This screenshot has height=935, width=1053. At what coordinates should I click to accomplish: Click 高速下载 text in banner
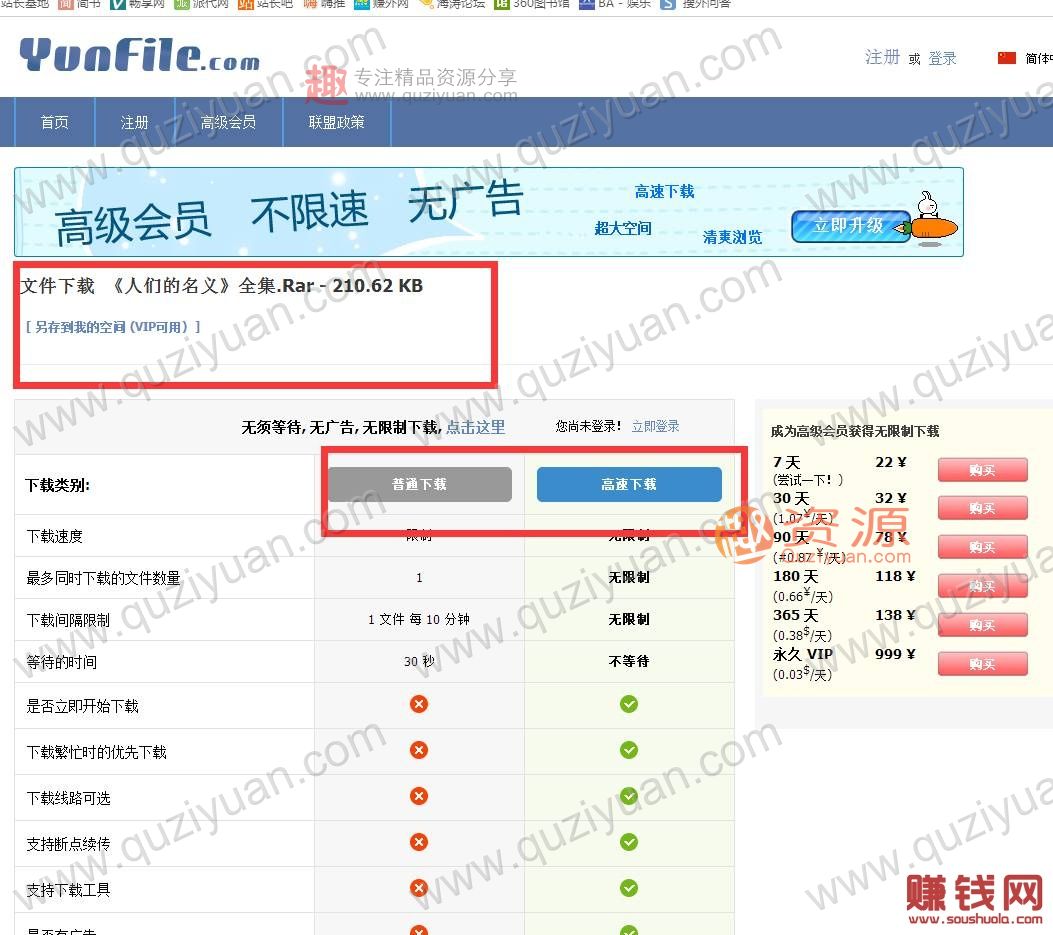(x=665, y=191)
